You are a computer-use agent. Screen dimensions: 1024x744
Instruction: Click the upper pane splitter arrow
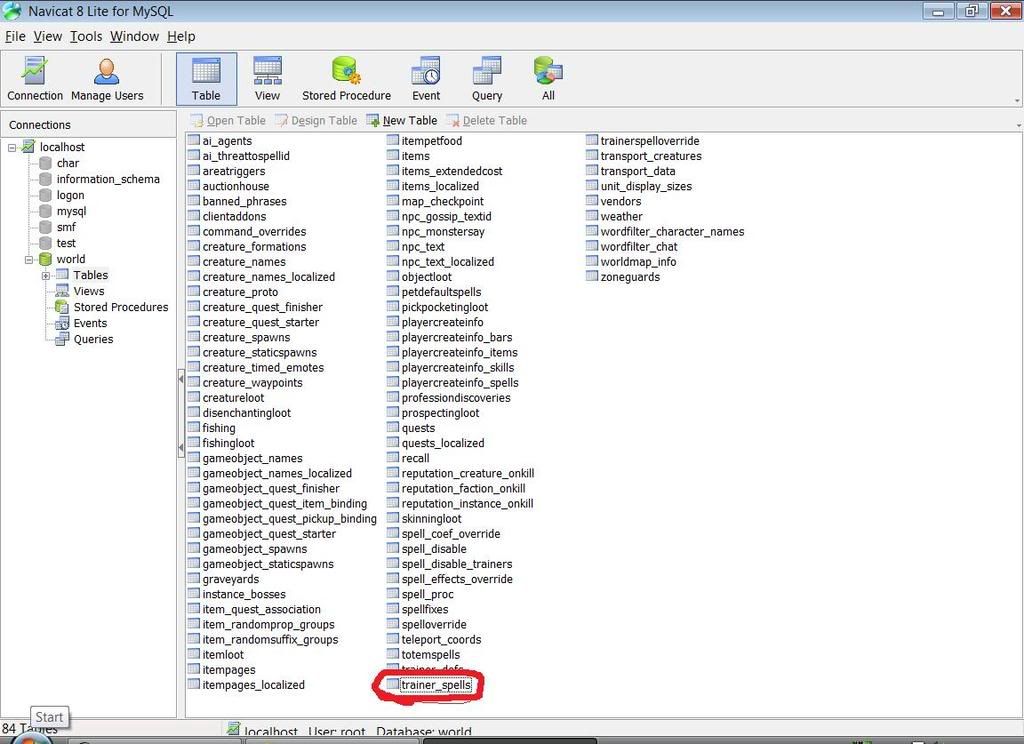(181, 380)
